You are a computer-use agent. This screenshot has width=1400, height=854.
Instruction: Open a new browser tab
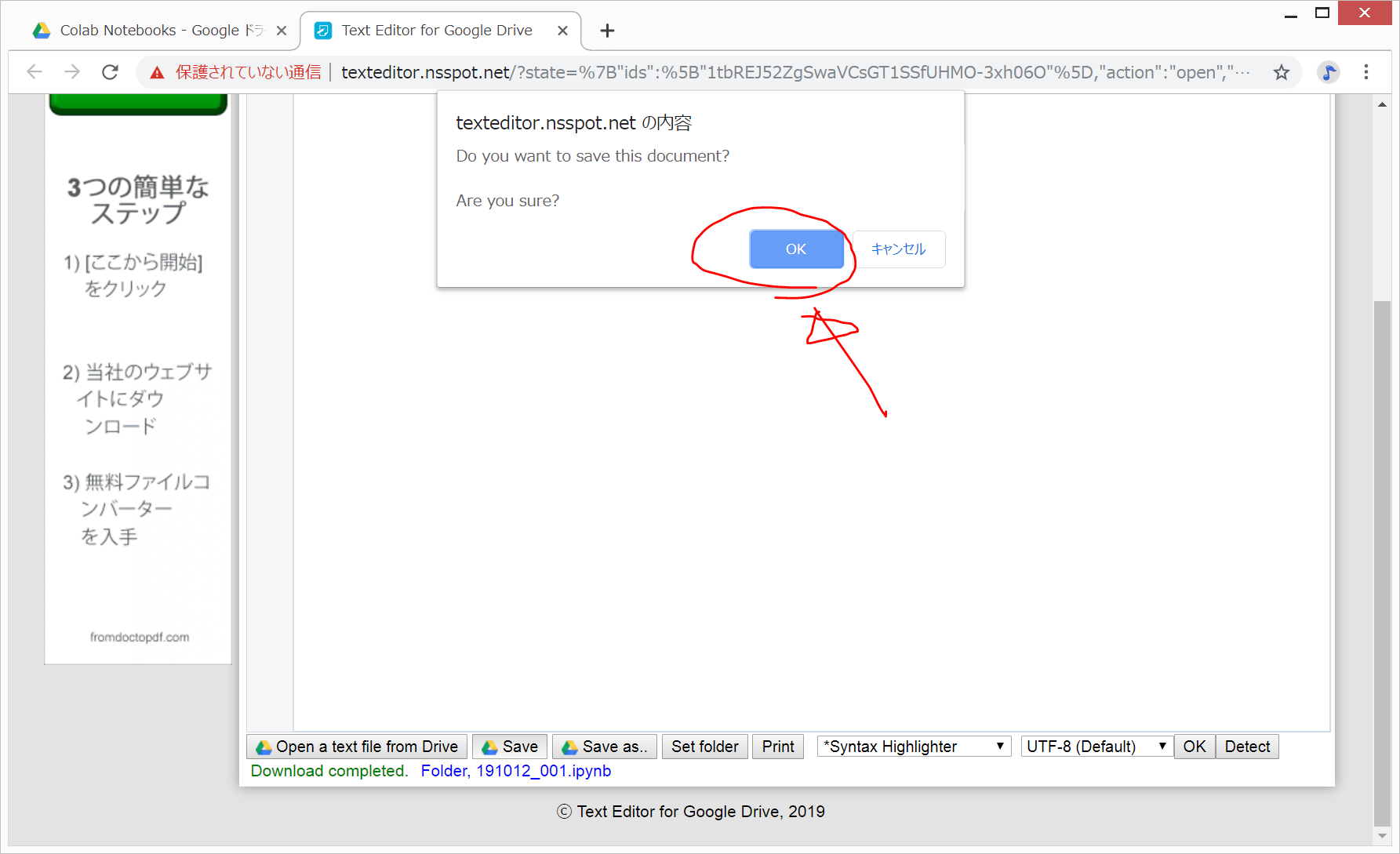[607, 31]
